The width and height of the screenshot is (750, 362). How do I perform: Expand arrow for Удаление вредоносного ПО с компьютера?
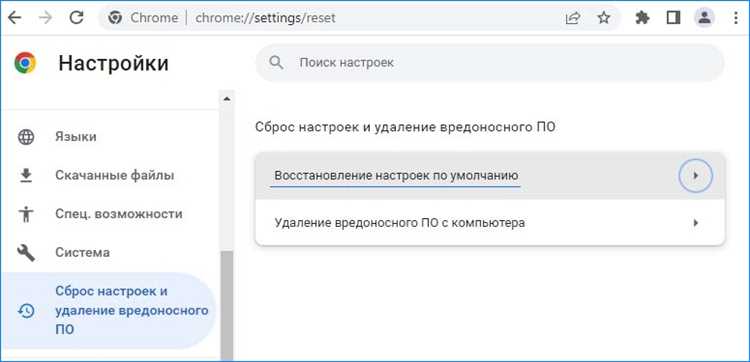point(696,223)
